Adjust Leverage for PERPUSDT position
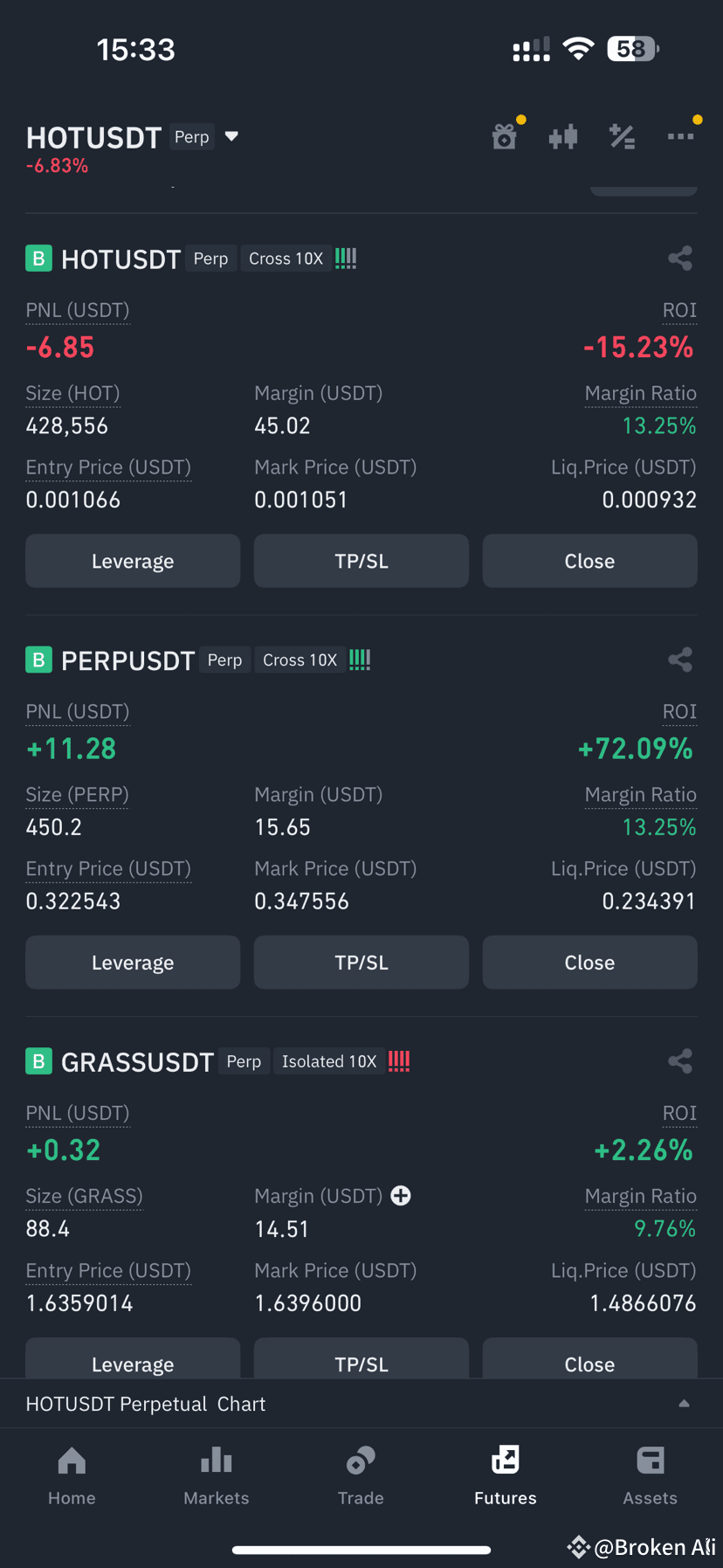 coord(133,963)
